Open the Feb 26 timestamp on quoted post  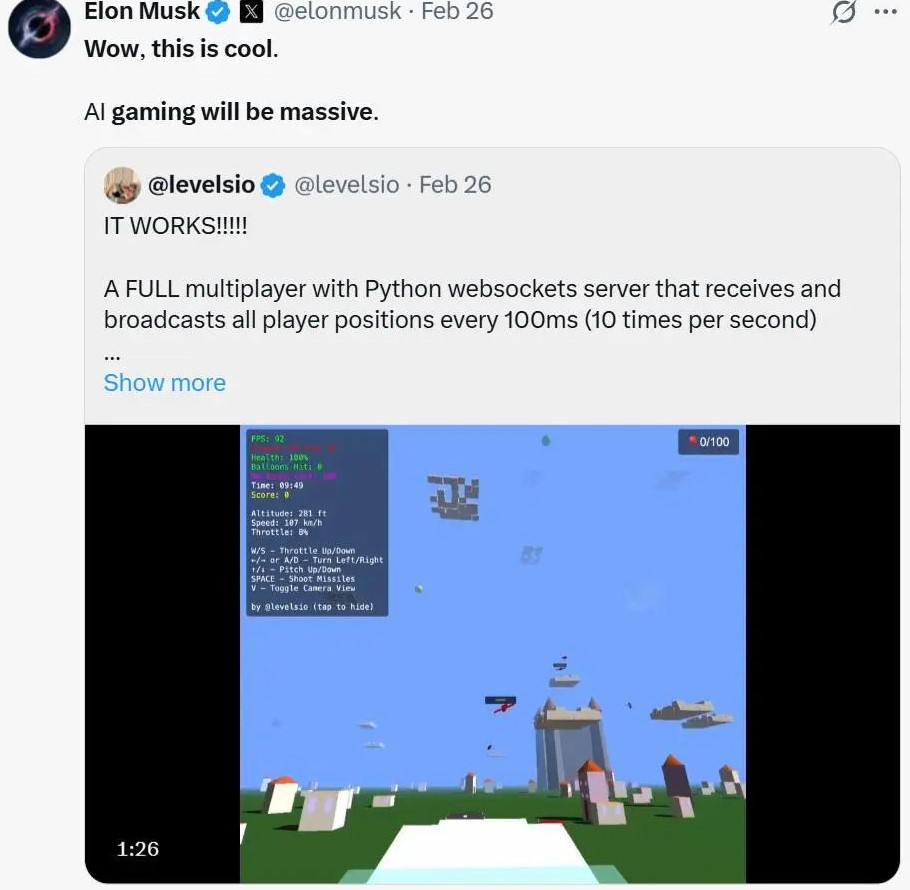455,185
